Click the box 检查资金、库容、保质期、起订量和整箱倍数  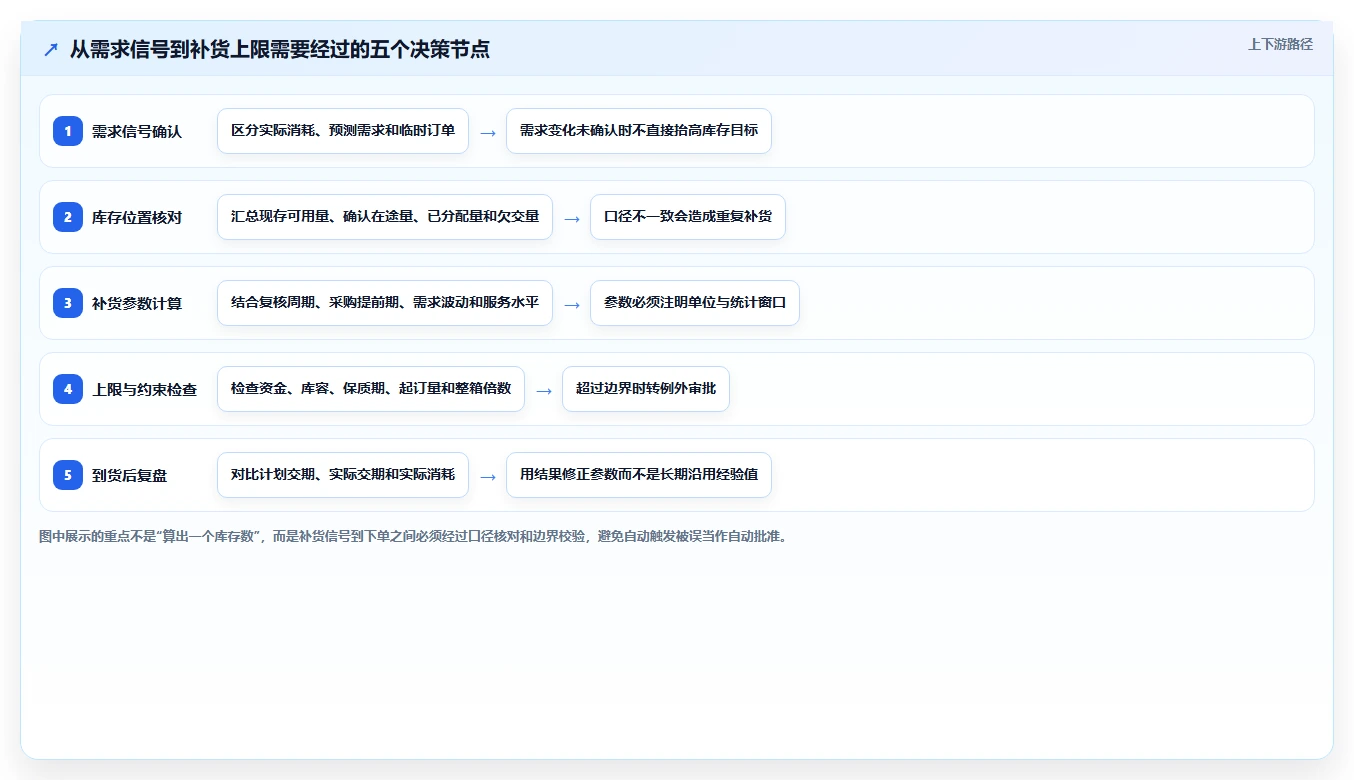(371, 389)
